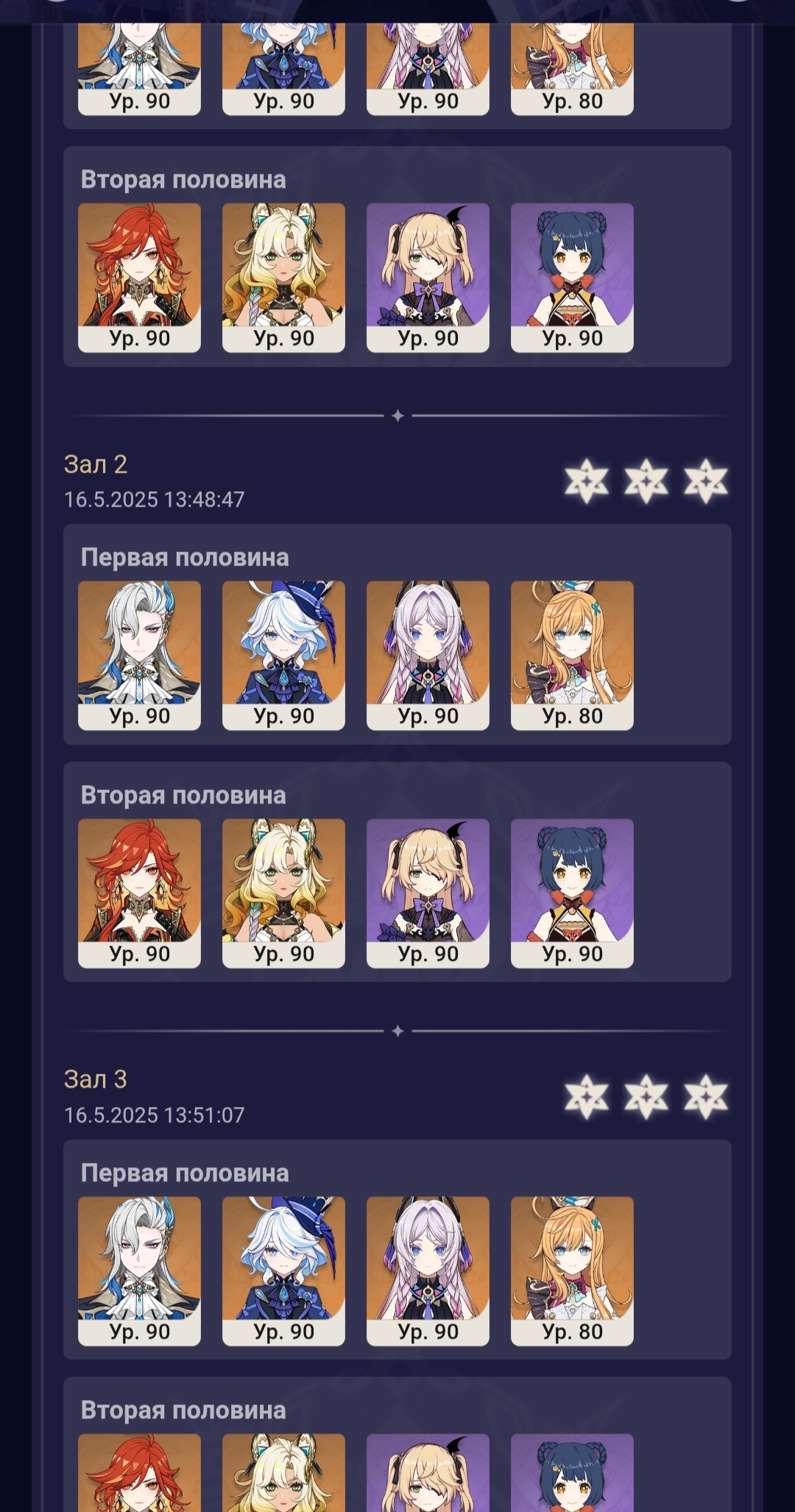Click middle star icon of Зал 3
795x1512 pixels.
point(646,1097)
